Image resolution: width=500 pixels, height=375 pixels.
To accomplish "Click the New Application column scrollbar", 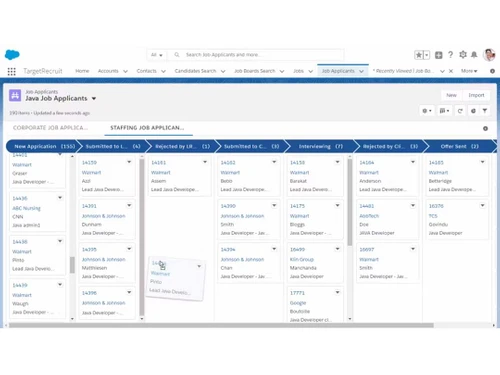I will tap(72, 265).
